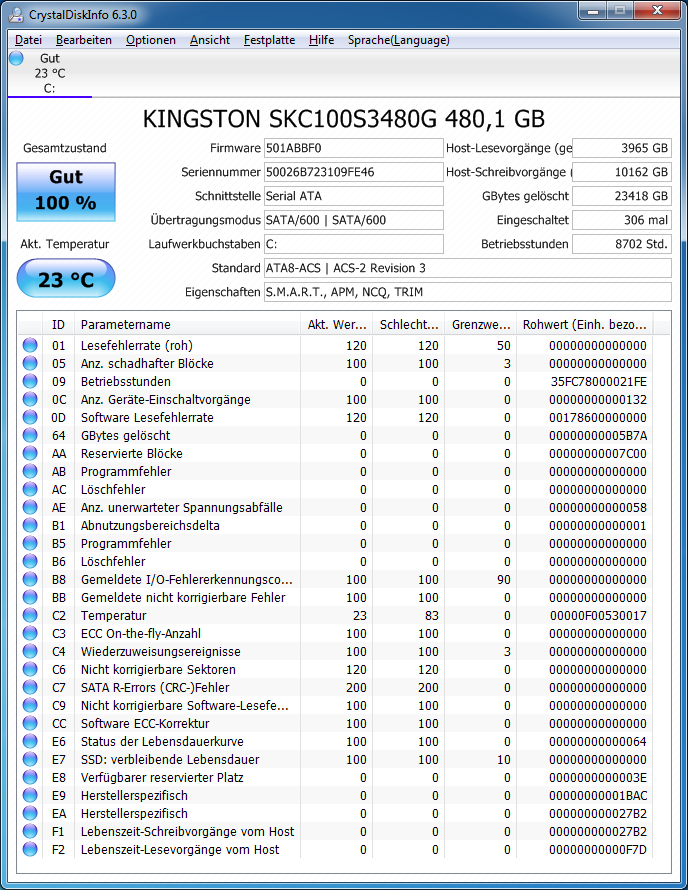Click status icon for AB Programmfehler row

(30, 471)
